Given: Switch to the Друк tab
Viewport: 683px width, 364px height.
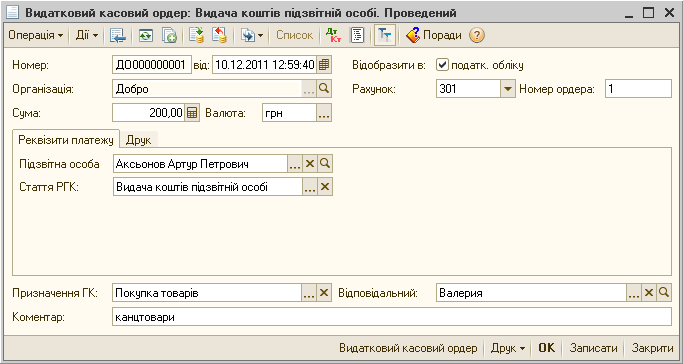Looking at the screenshot, I should [x=139, y=140].
